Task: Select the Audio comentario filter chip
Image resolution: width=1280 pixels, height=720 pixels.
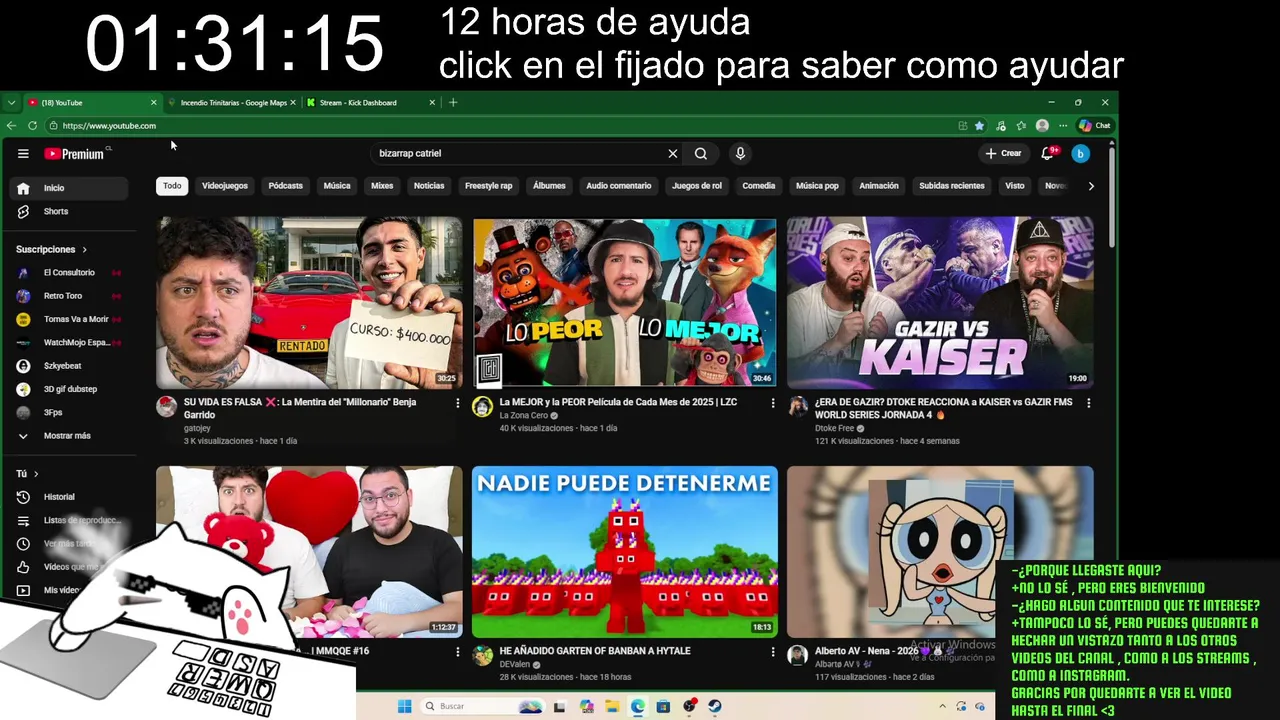Action: pos(618,186)
